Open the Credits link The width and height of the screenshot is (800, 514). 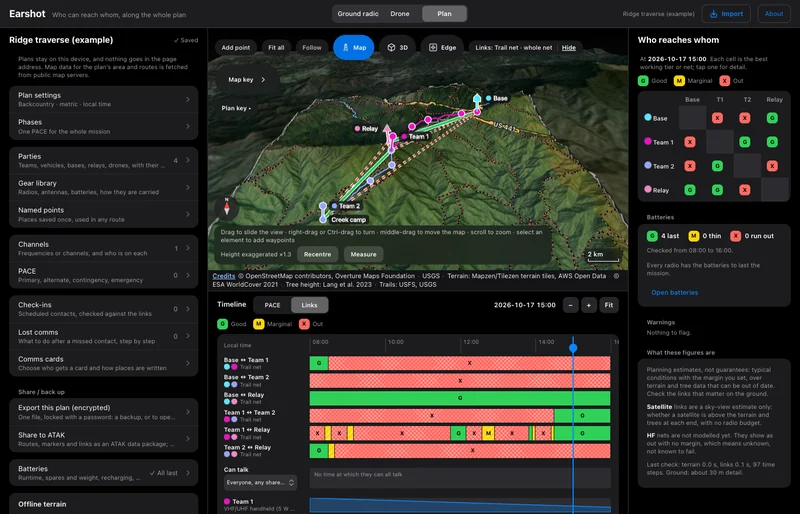click(x=223, y=276)
